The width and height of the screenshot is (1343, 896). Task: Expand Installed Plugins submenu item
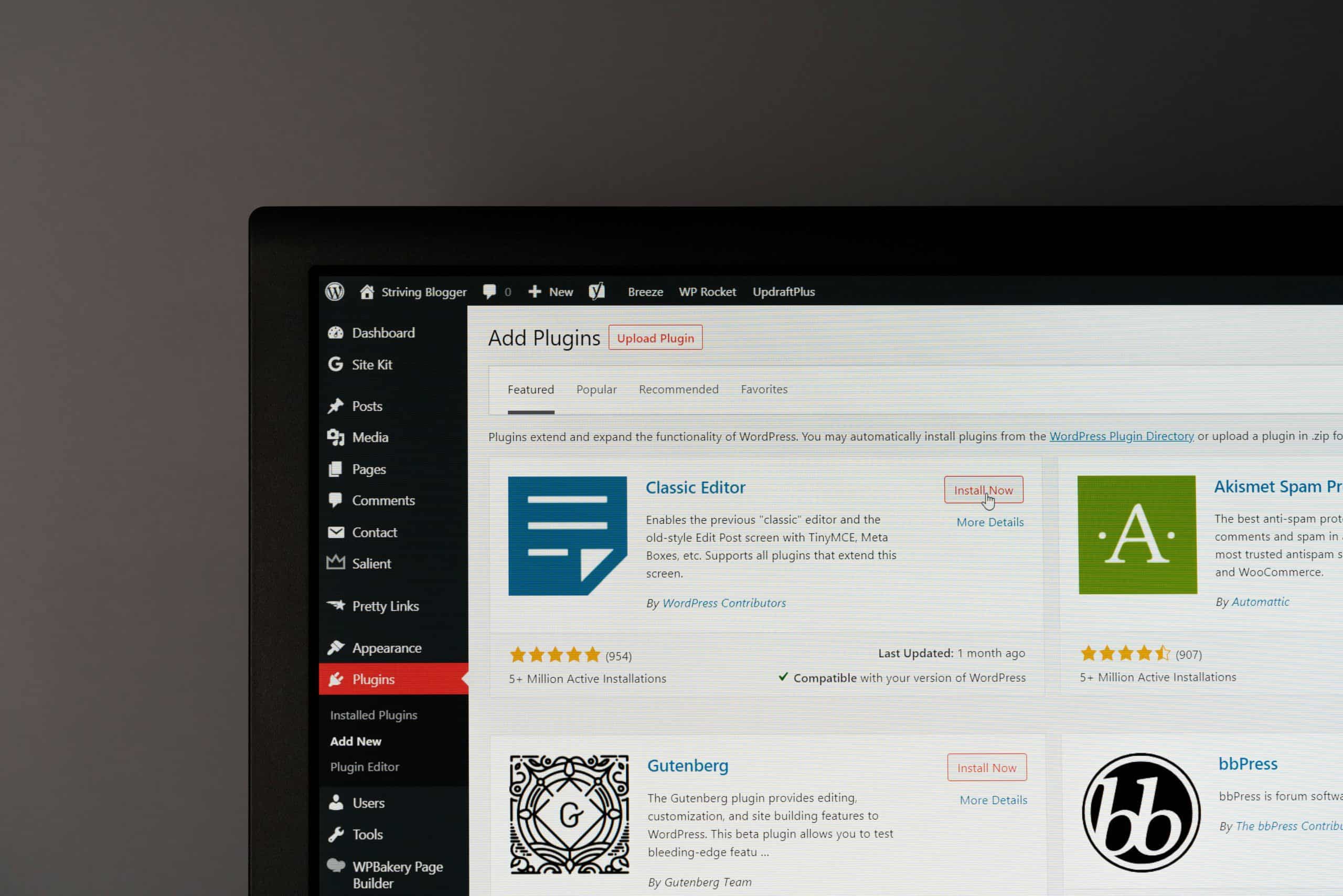point(374,714)
